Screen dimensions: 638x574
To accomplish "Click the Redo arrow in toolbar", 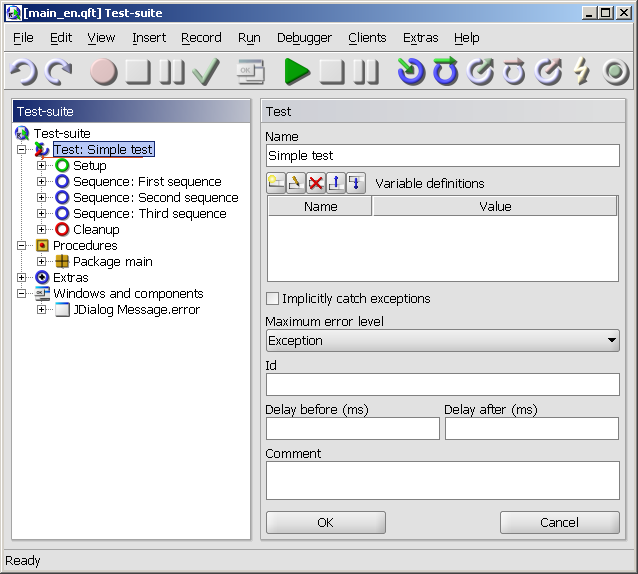I will [x=59, y=72].
